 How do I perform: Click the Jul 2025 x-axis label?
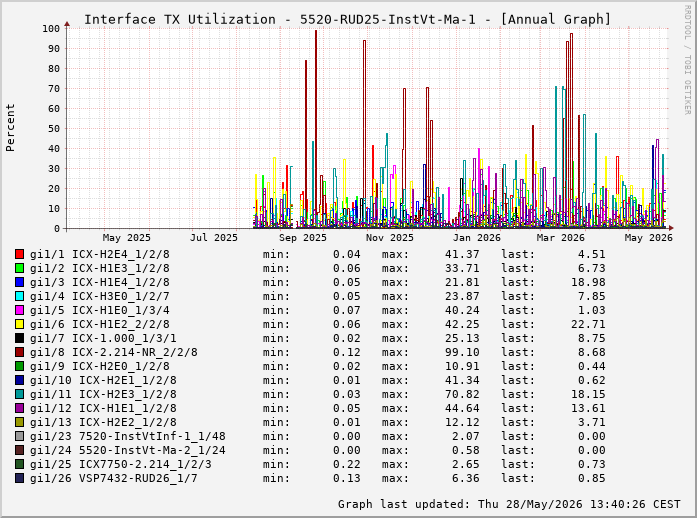click(x=214, y=238)
